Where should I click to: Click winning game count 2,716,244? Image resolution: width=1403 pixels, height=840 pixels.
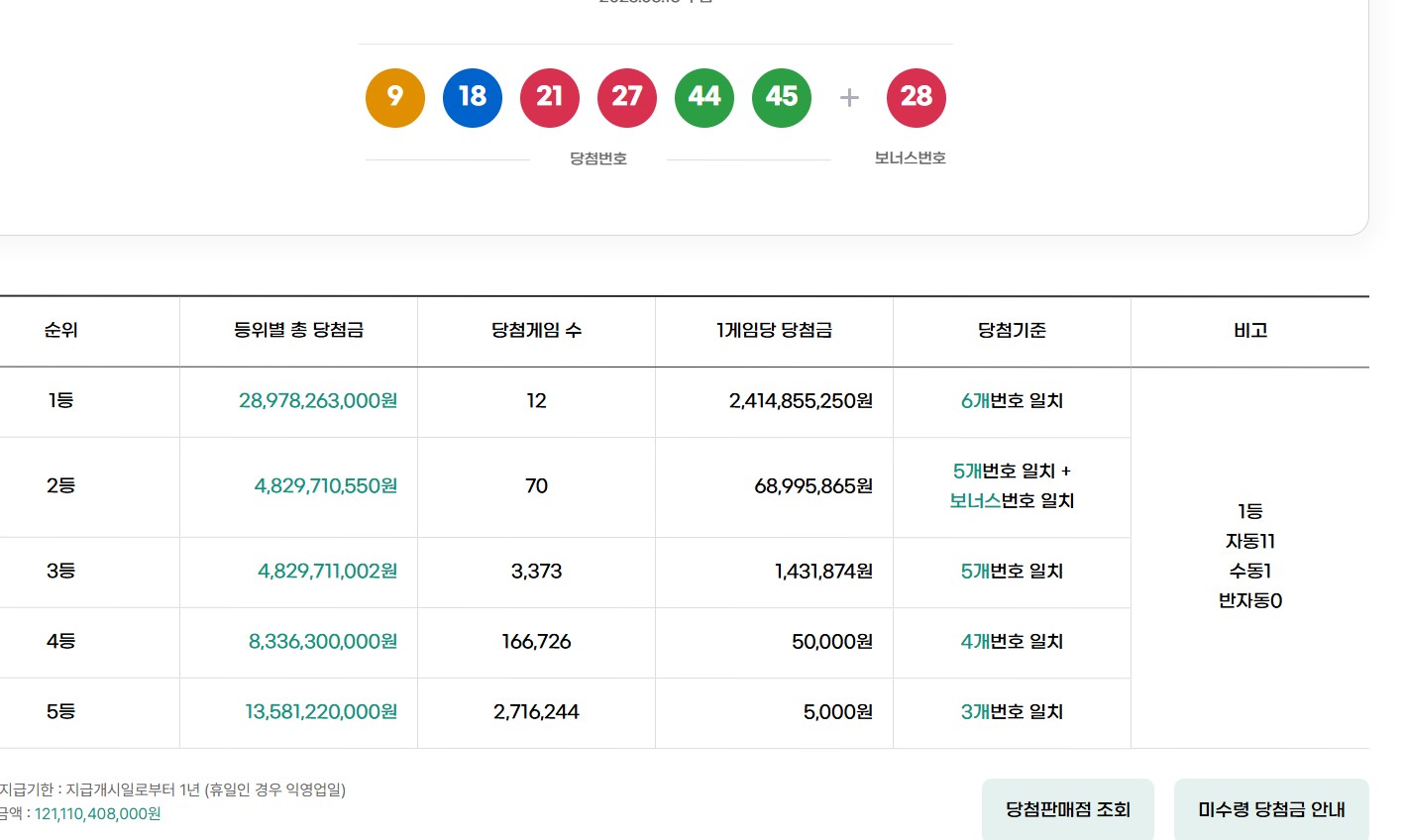[x=536, y=712]
